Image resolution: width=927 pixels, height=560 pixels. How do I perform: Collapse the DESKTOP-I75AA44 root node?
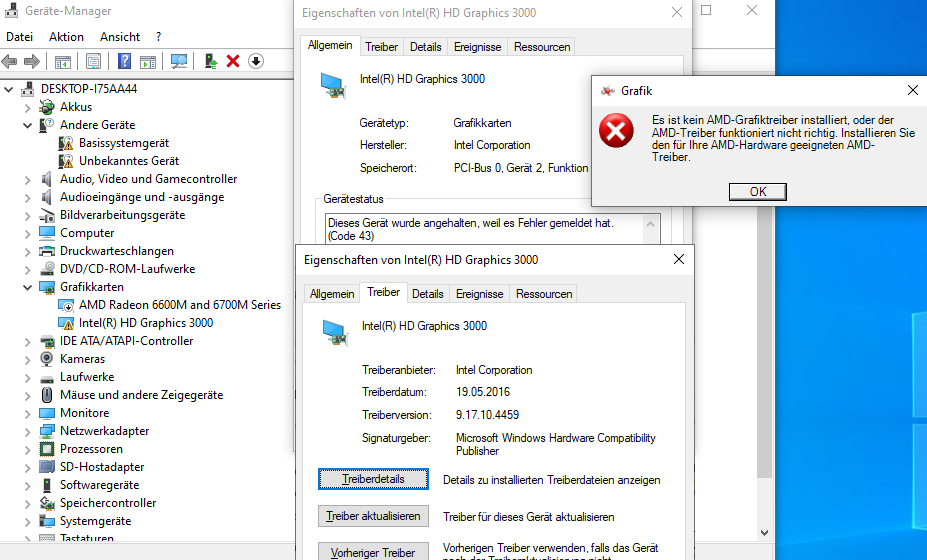(8, 89)
